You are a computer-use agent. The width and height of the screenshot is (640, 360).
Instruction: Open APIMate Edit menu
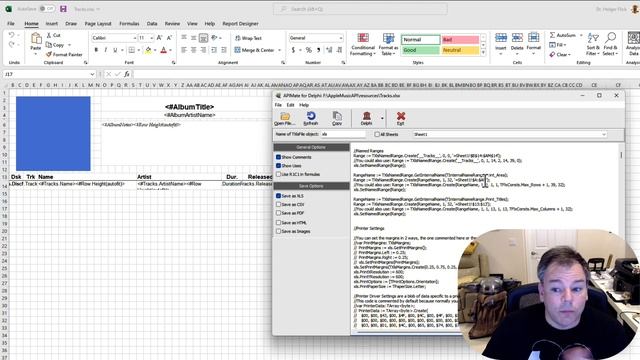(x=290, y=105)
